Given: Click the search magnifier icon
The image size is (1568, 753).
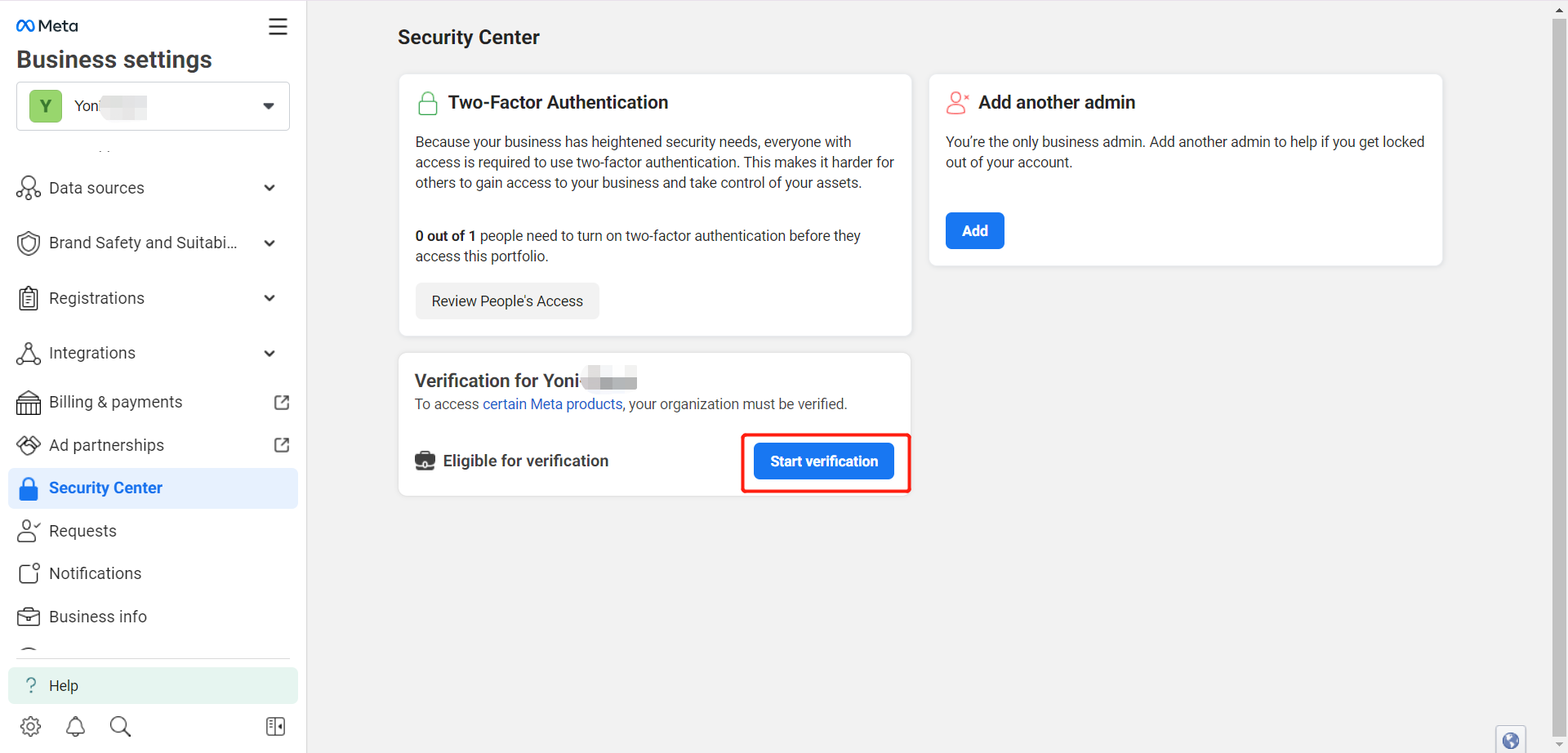Looking at the screenshot, I should click(x=120, y=726).
